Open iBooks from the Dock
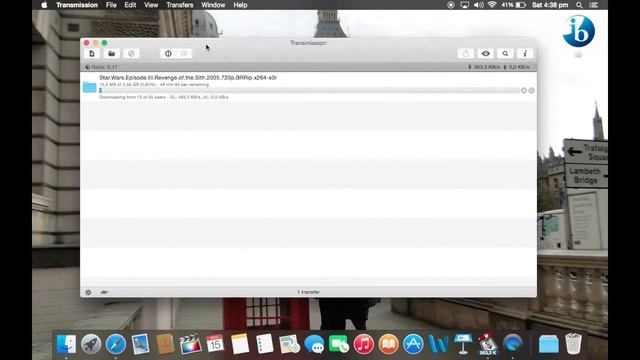 pyautogui.click(x=388, y=344)
